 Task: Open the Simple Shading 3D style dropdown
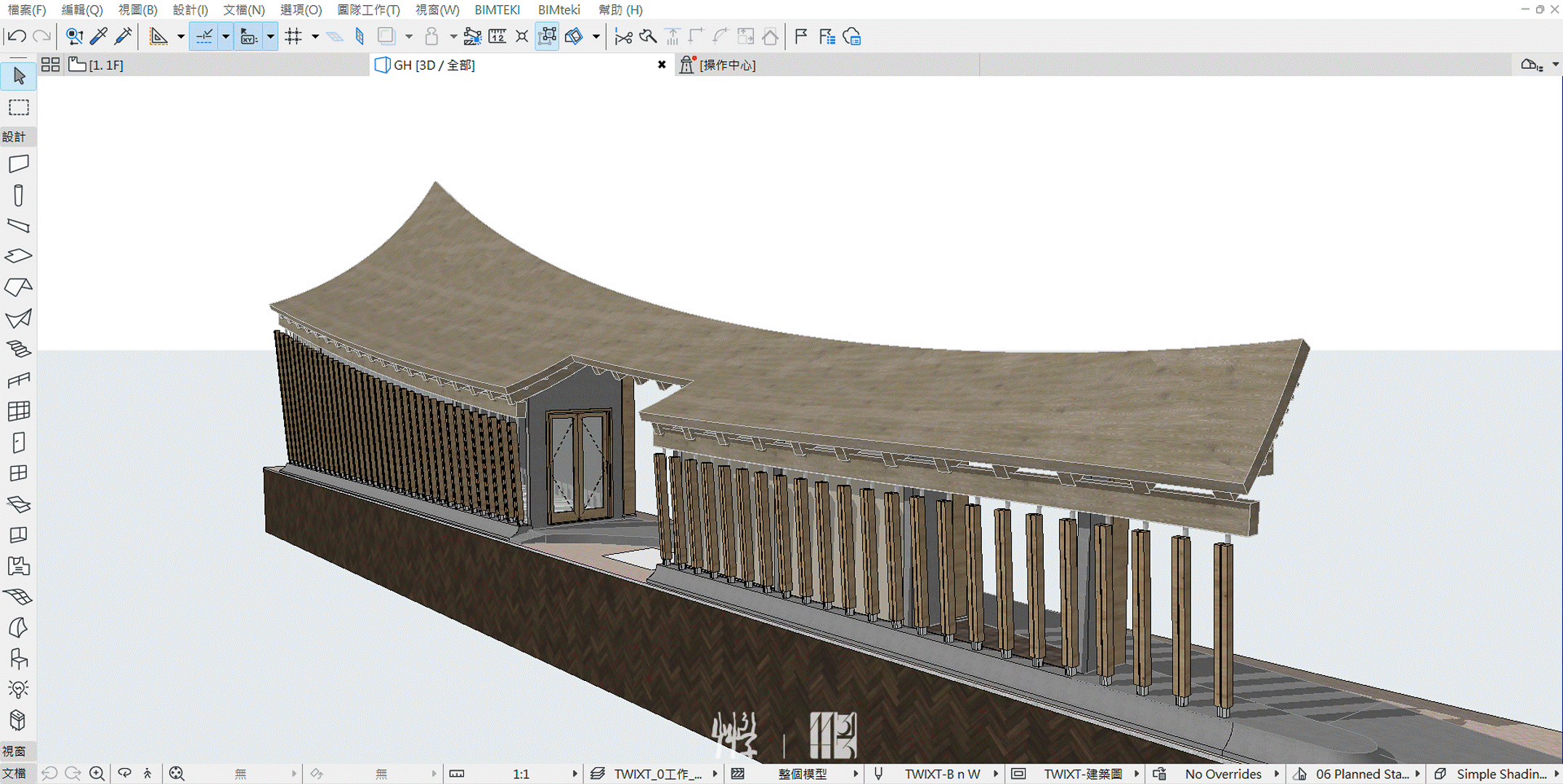click(x=1501, y=774)
